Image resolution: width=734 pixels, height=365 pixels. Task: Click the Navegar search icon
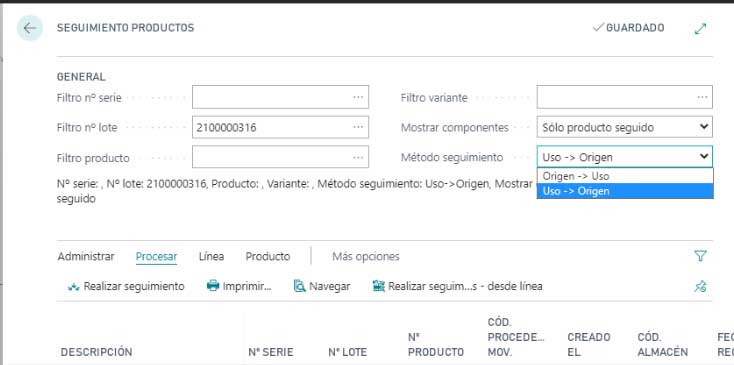coord(300,286)
